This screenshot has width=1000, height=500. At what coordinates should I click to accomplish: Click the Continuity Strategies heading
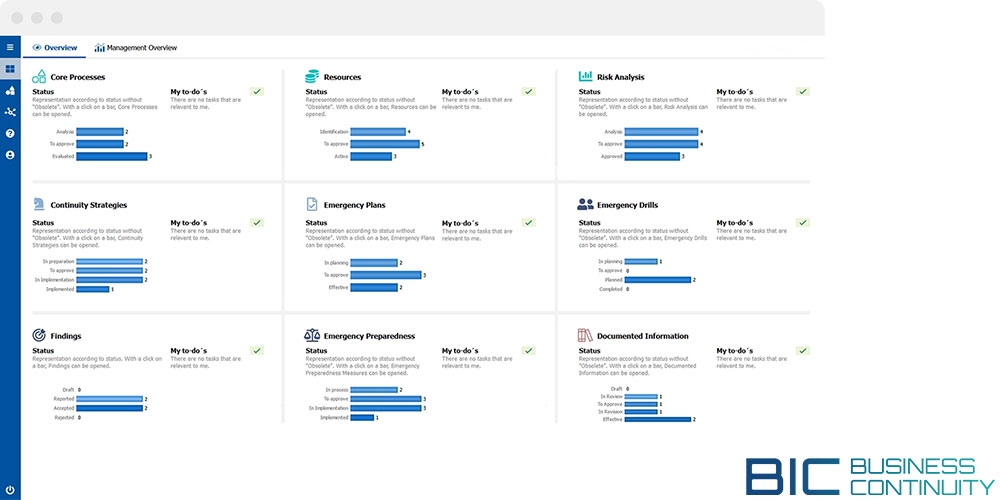pos(89,205)
